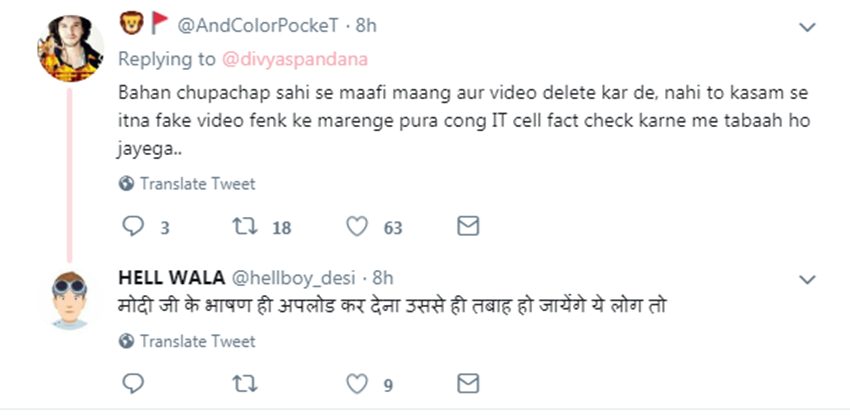
Task: Message HELL WALA's tweet using envelope icon
Action: coord(467,384)
